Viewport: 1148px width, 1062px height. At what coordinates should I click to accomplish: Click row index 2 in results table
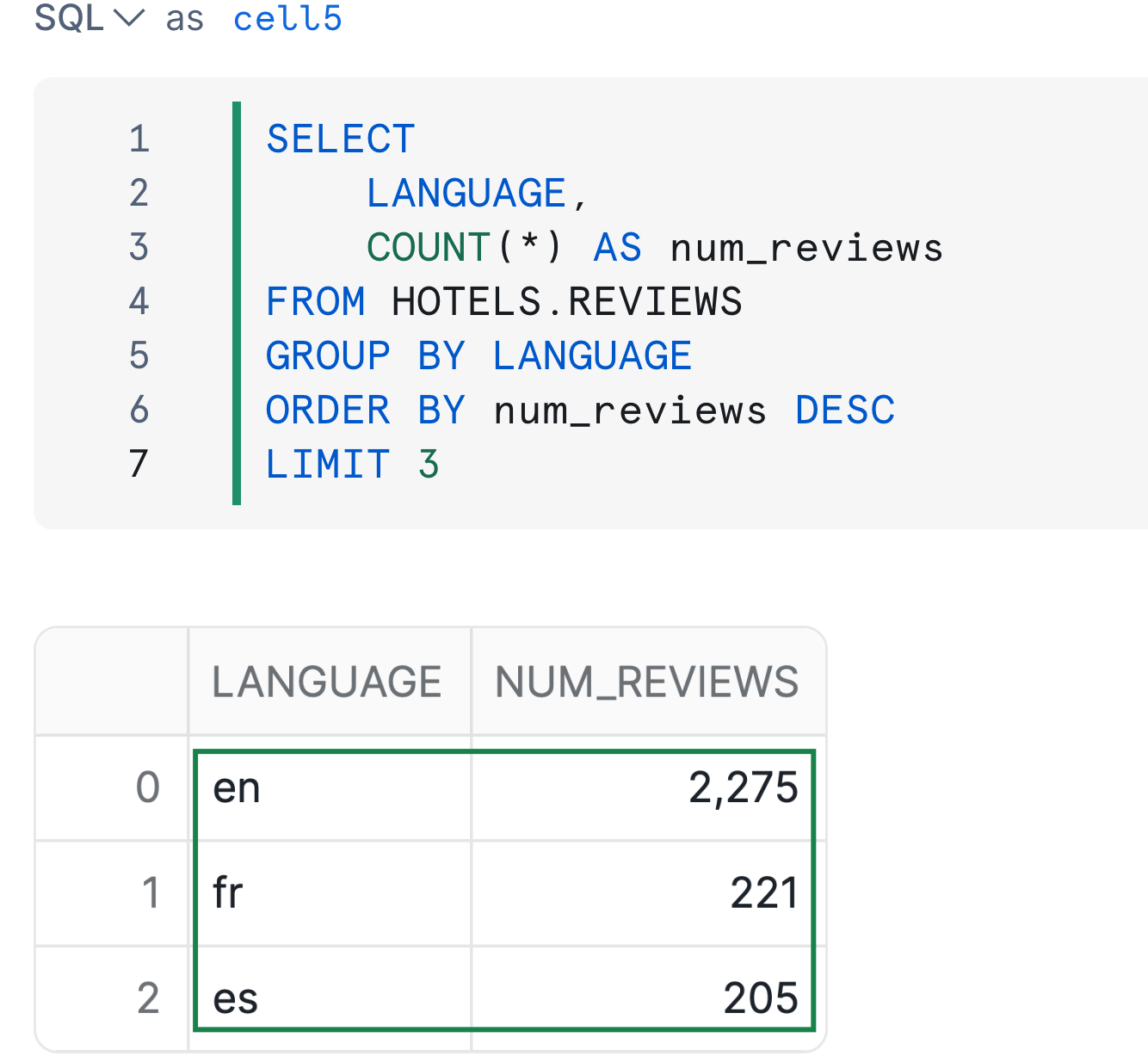pyautogui.click(x=148, y=998)
